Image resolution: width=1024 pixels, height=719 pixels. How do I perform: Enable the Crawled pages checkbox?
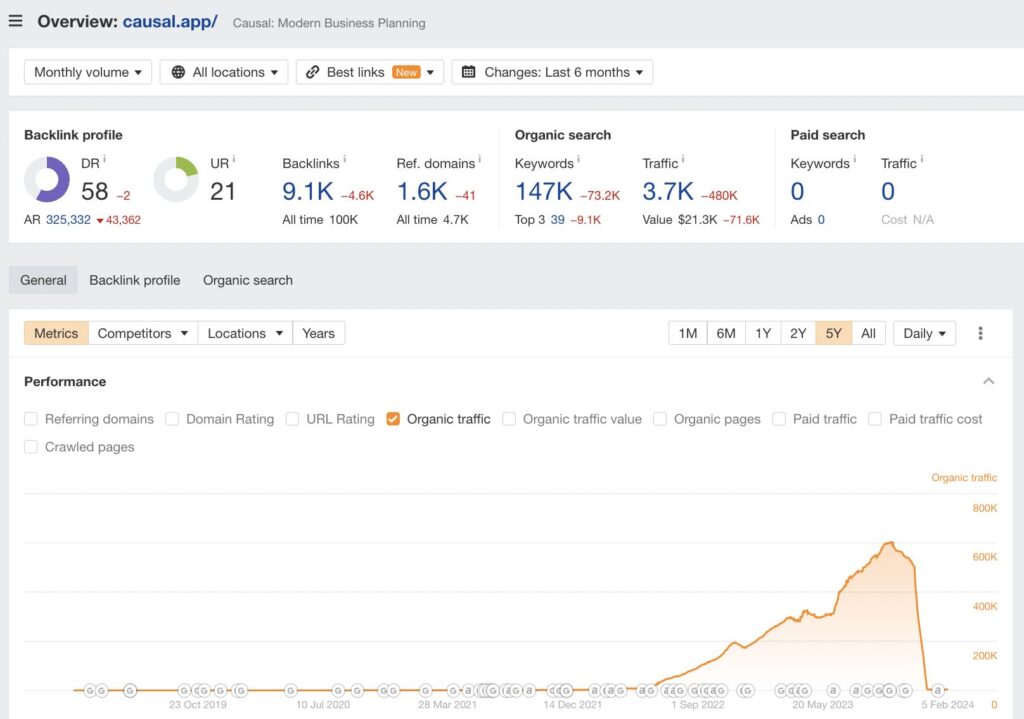click(x=31, y=447)
